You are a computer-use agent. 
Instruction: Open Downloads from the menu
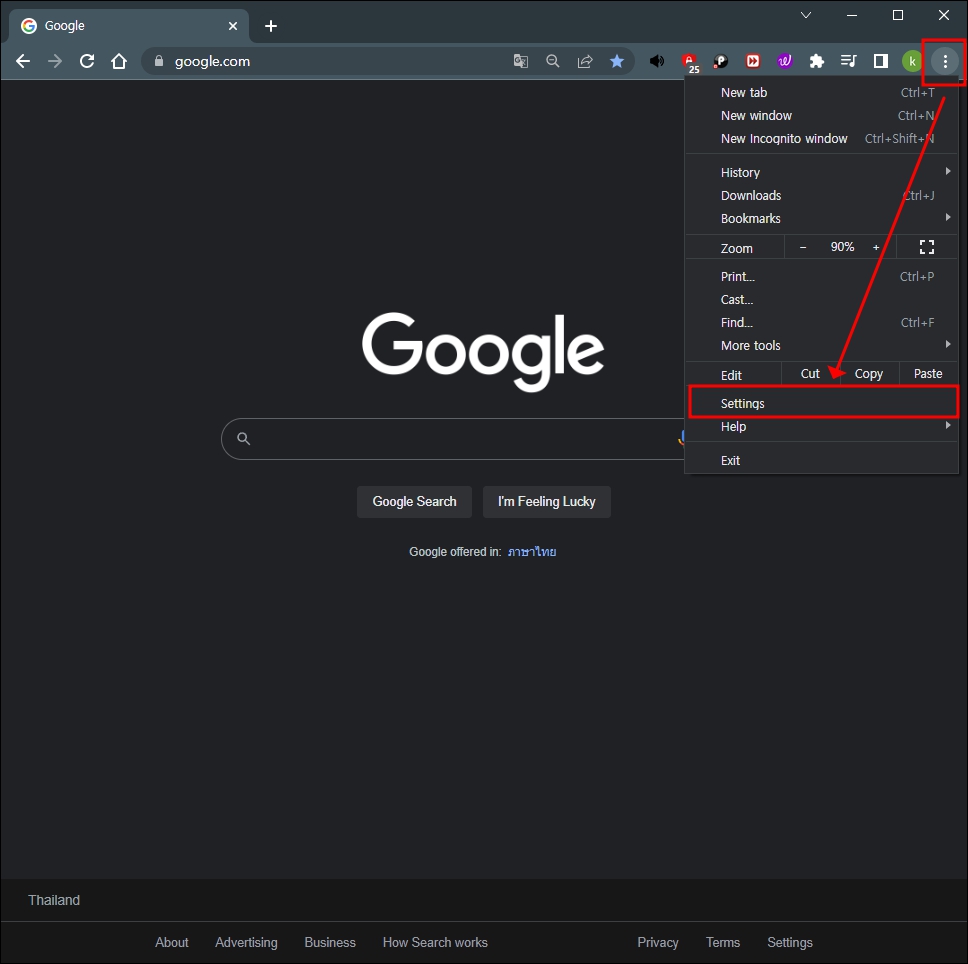click(x=822, y=196)
